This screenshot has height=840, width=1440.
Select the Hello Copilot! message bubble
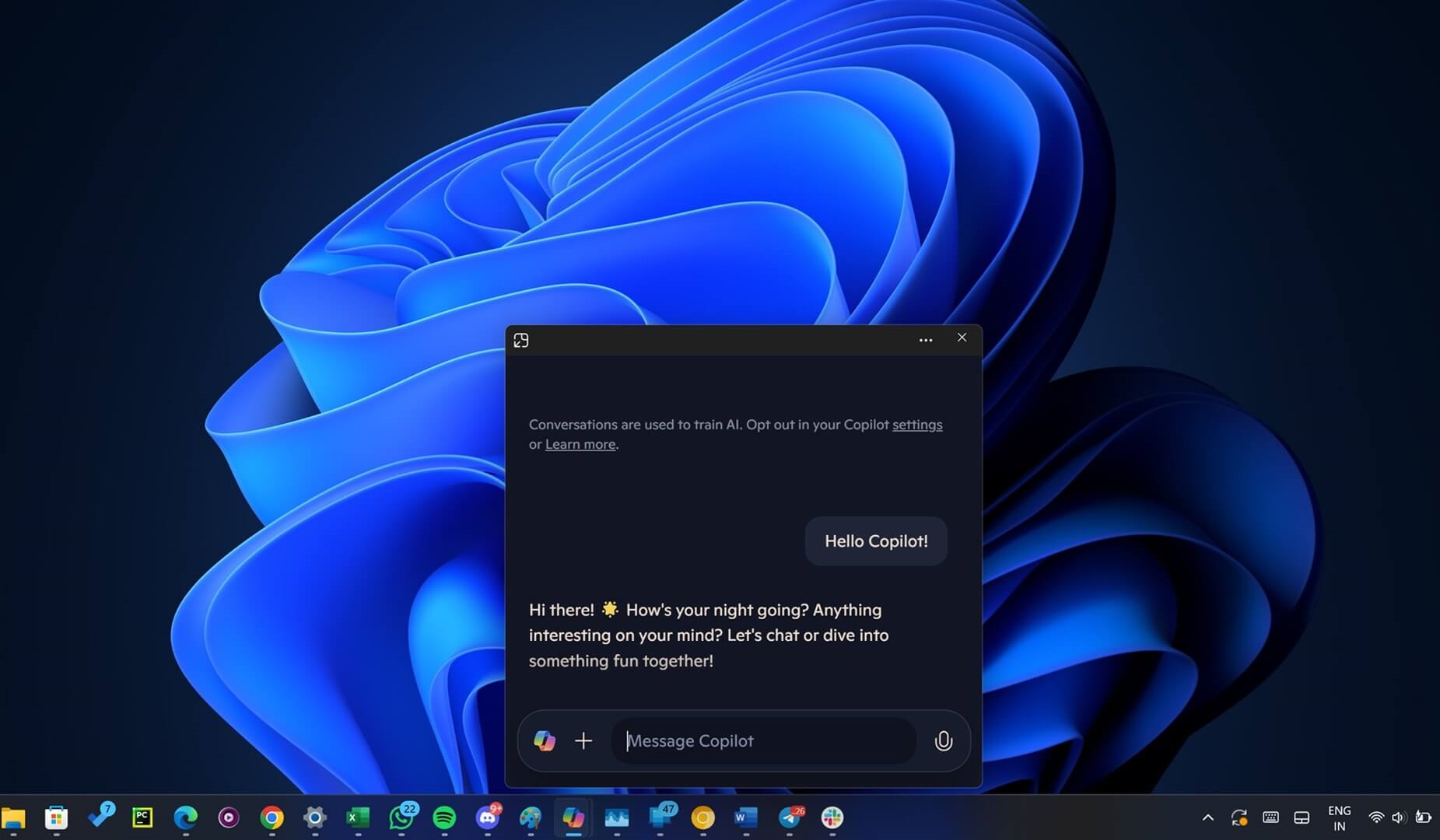point(876,541)
